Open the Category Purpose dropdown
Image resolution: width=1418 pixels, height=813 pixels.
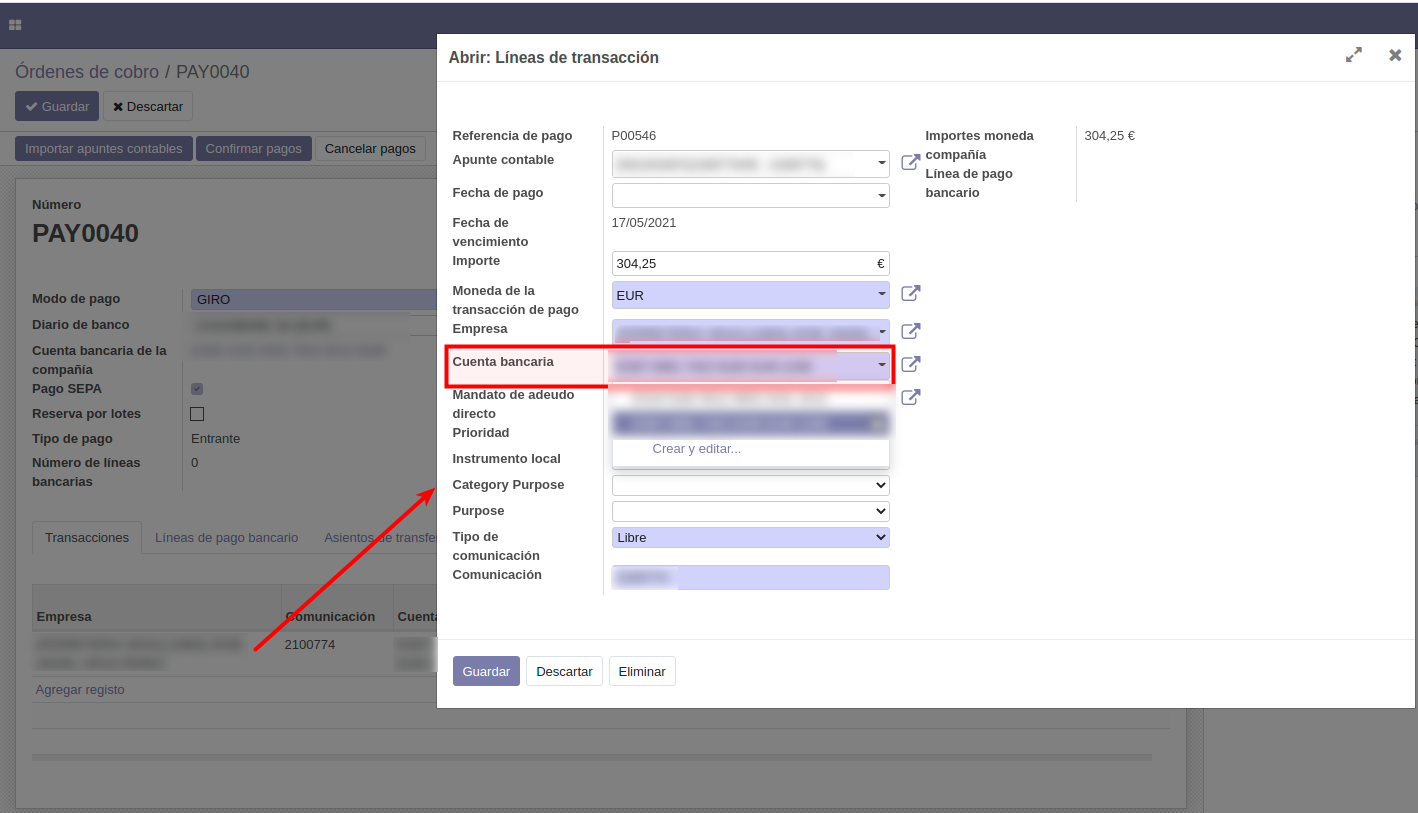click(x=750, y=485)
